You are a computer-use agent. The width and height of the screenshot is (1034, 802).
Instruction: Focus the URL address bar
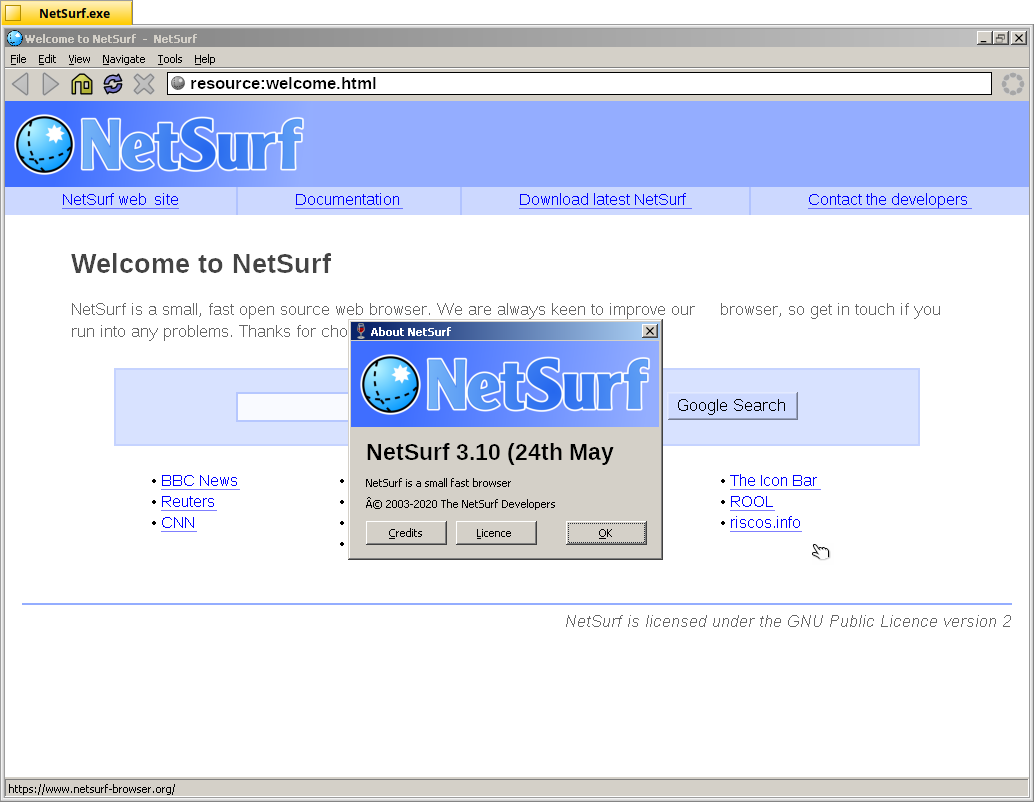pos(579,84)
